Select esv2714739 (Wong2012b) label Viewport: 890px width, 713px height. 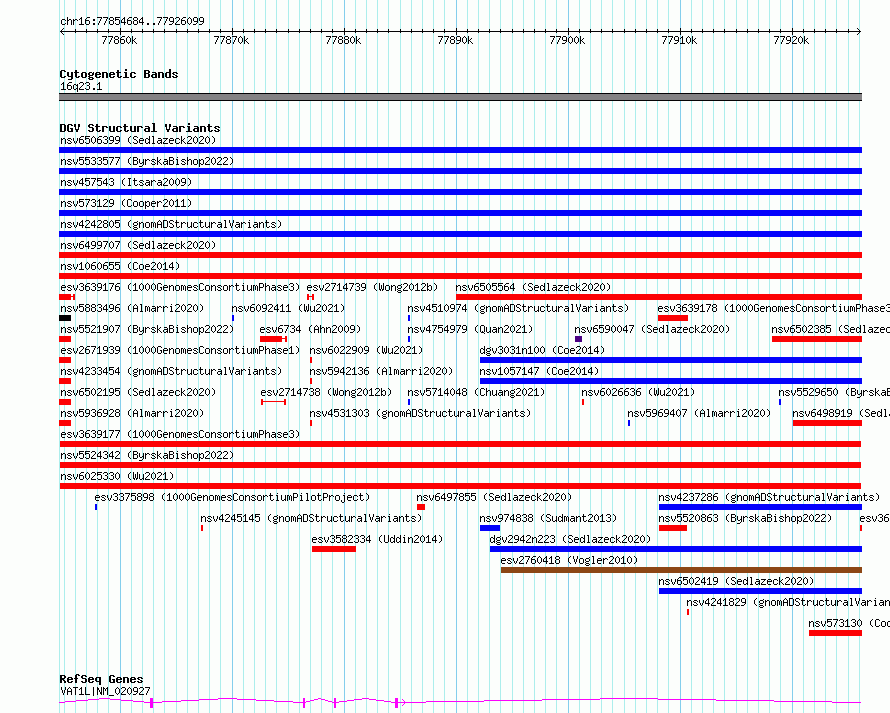372,287
